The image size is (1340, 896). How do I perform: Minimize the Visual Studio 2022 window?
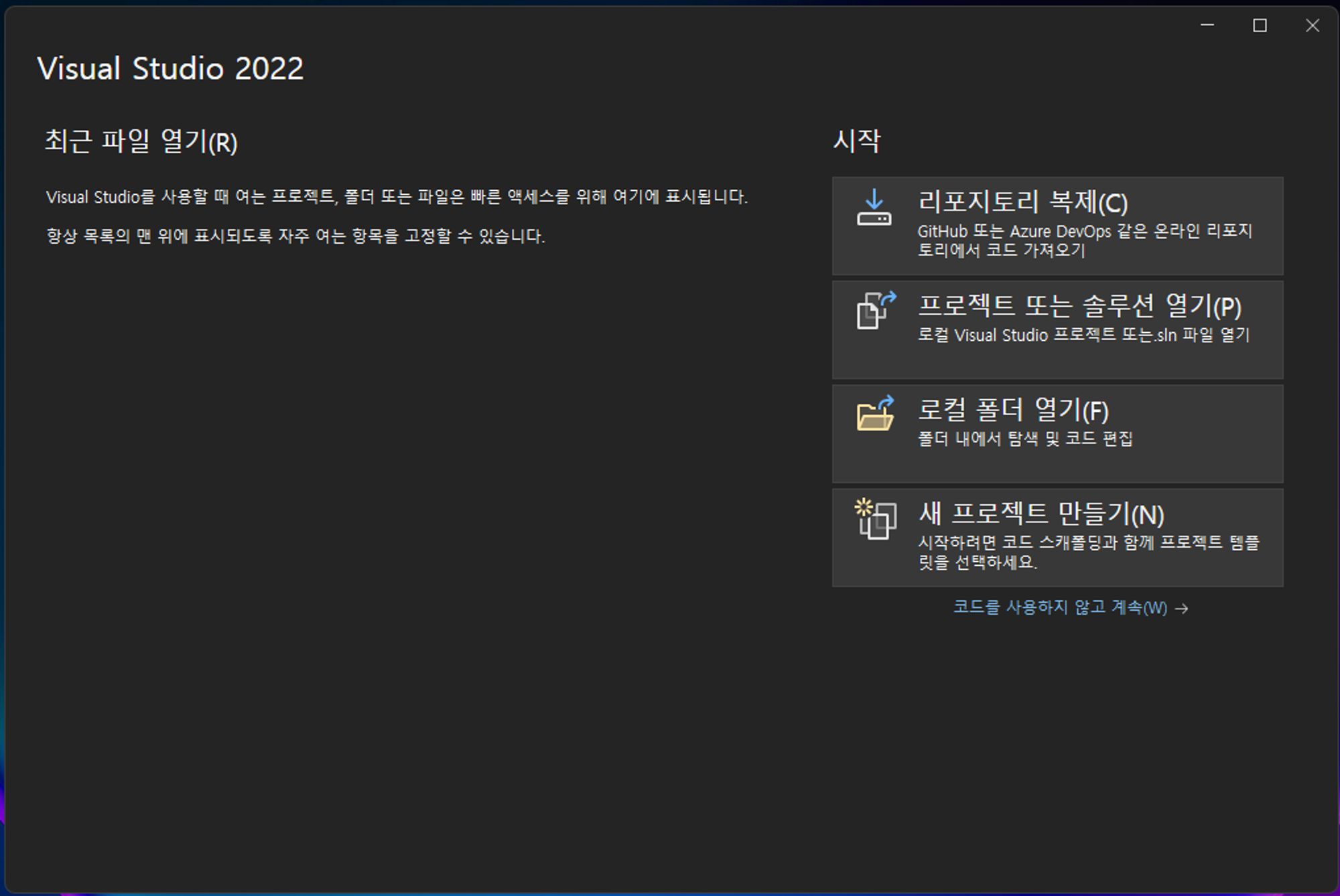pos(1207,25)
